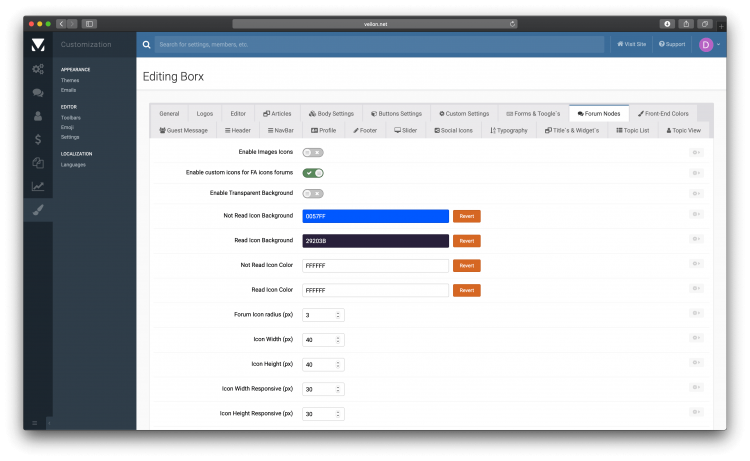Click the Invision logo at top left
The height and width of the screenshot is (461, 750).
(x=38, y=44)
